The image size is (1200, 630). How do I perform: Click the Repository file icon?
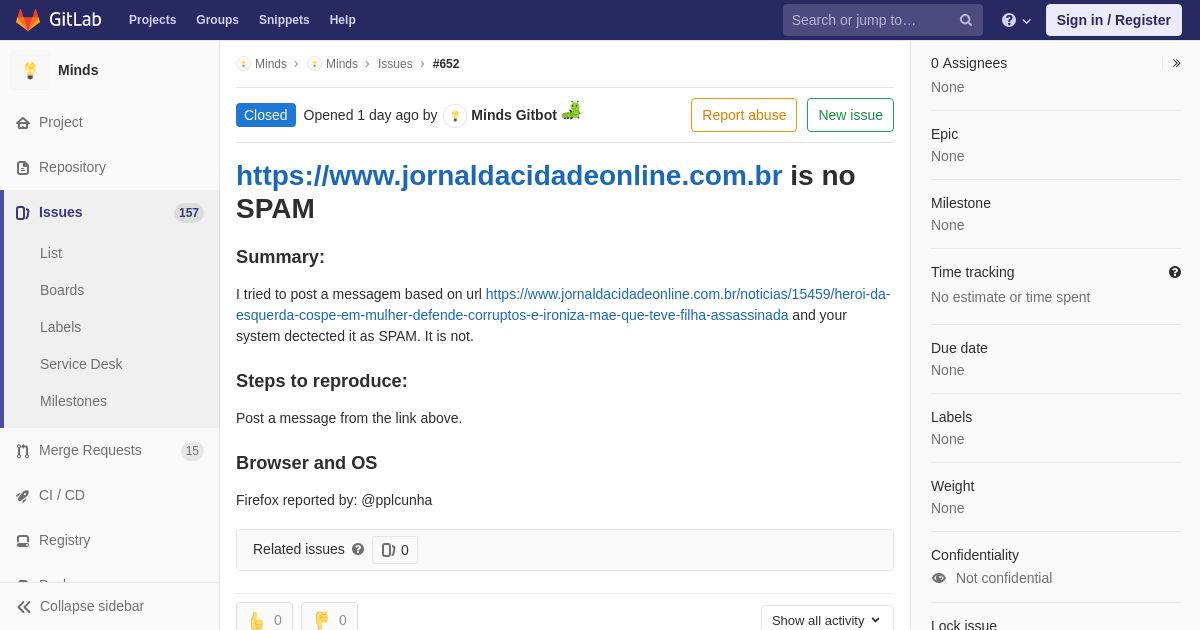[23, 168]
